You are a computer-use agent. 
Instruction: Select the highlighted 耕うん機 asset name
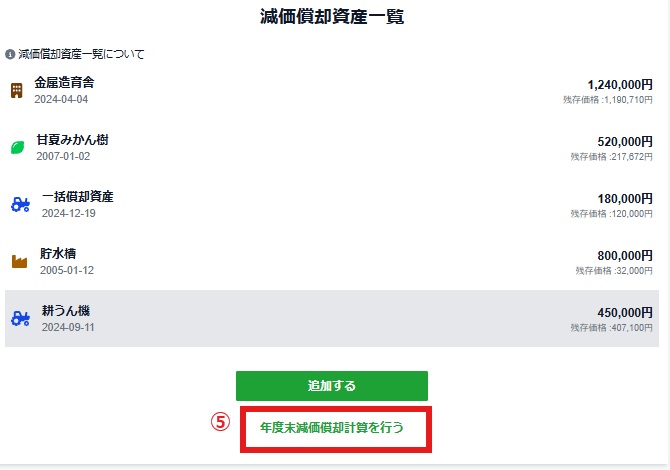click(x=62, y=311)
